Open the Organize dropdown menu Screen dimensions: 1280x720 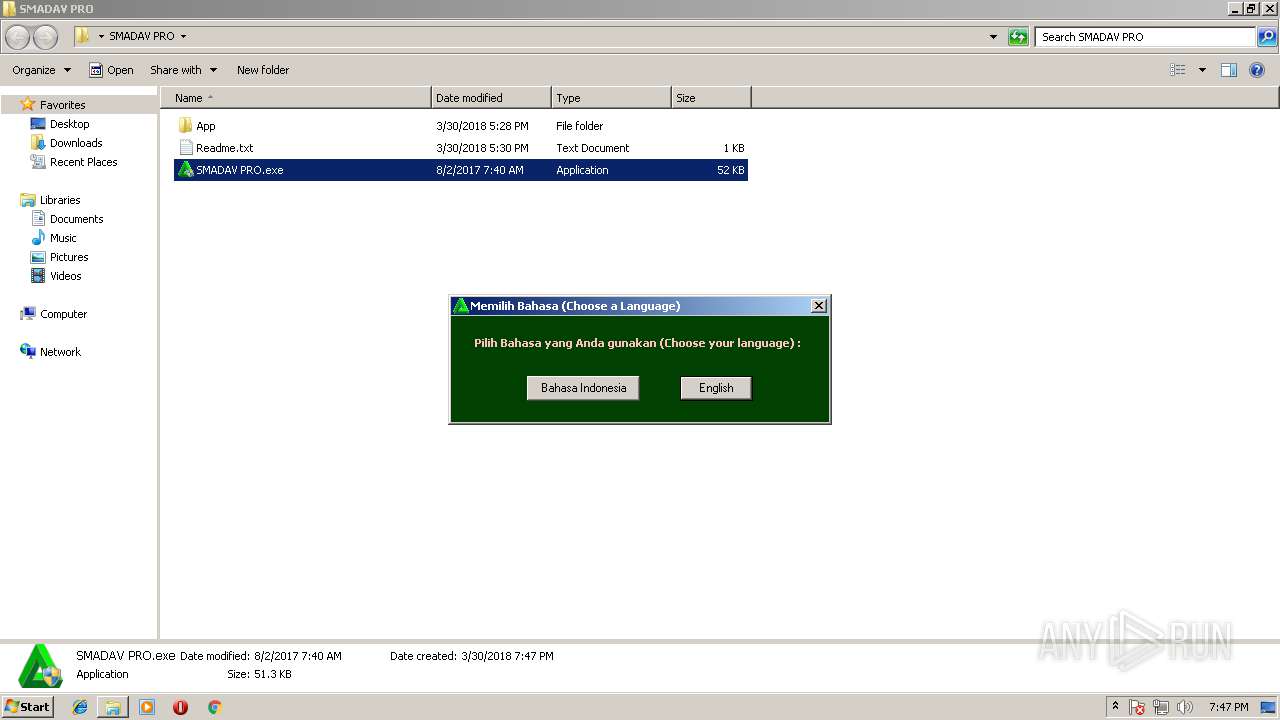pyautogui.click(x=42, y=70)
